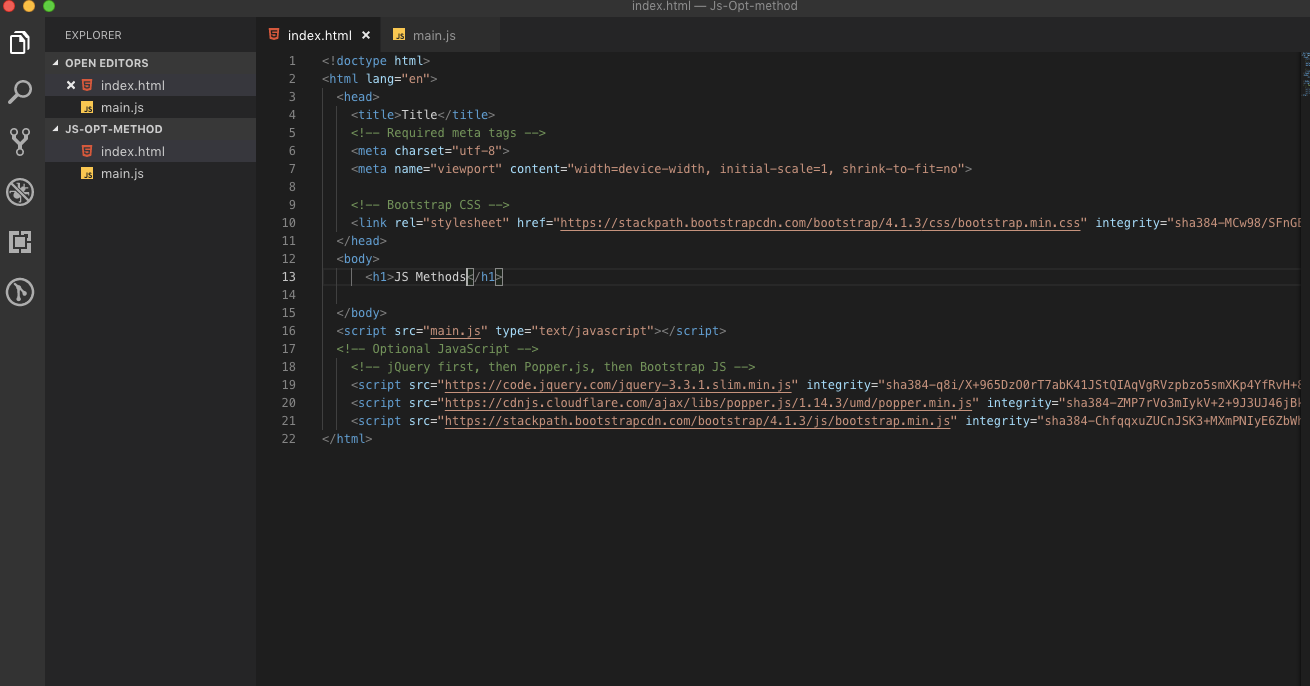Switch to the main.js tab

pyautogui.click(x=434, y=34)
